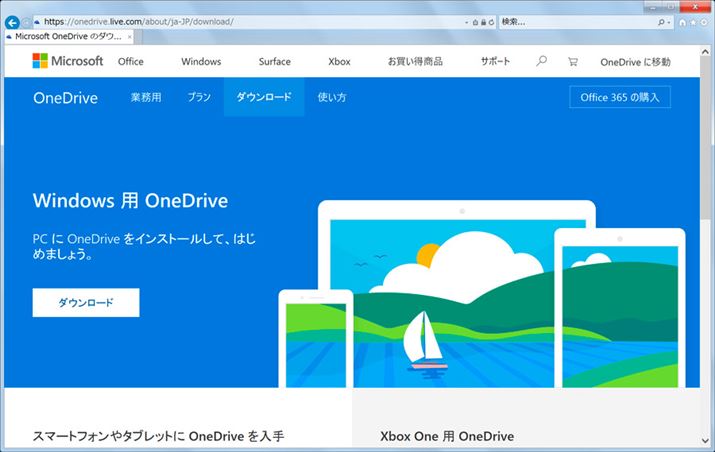The width and height of the screenshot is (715, 452).
Task: Click the browser forward arrow button
Action: [x=26, y=22]
